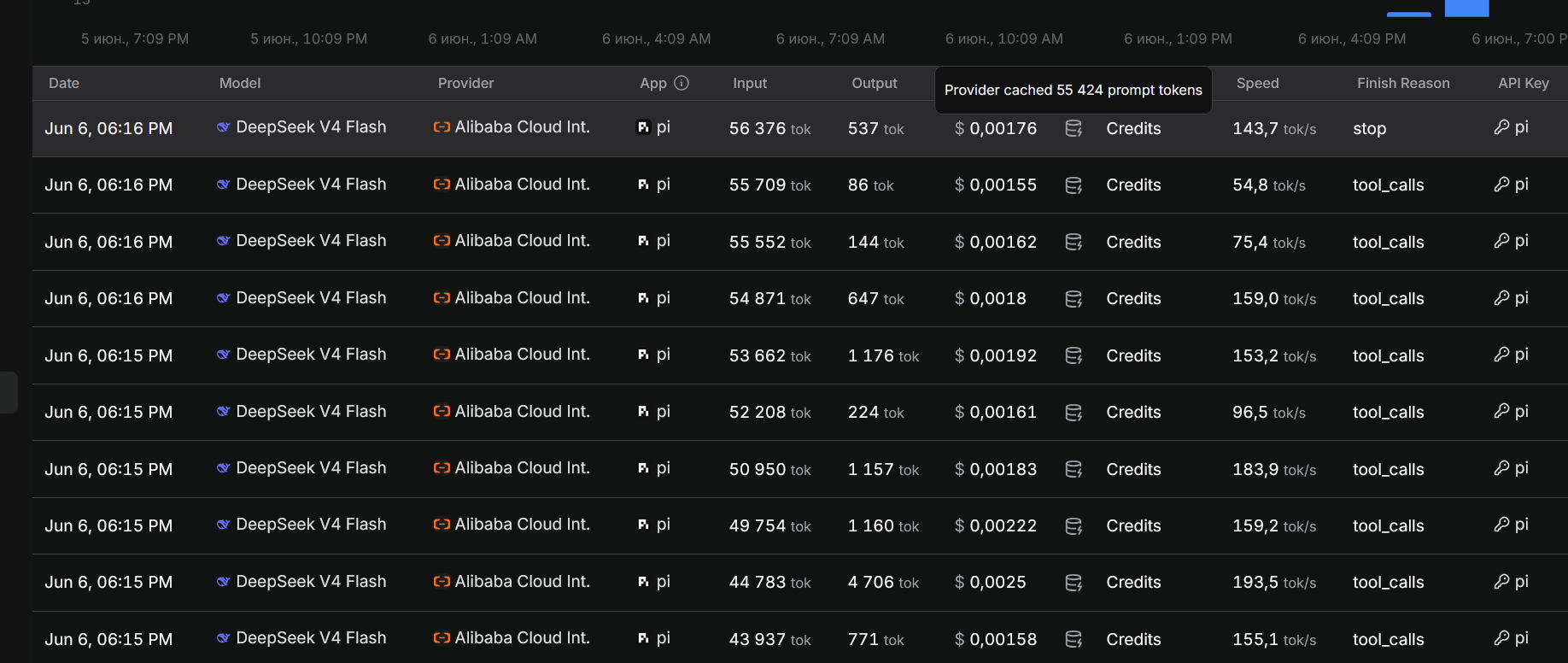Click the chart axis label '6 июн., 1:09 AM'
The width and height of the screenshot is (1568, 663).
tap(483, 38)
